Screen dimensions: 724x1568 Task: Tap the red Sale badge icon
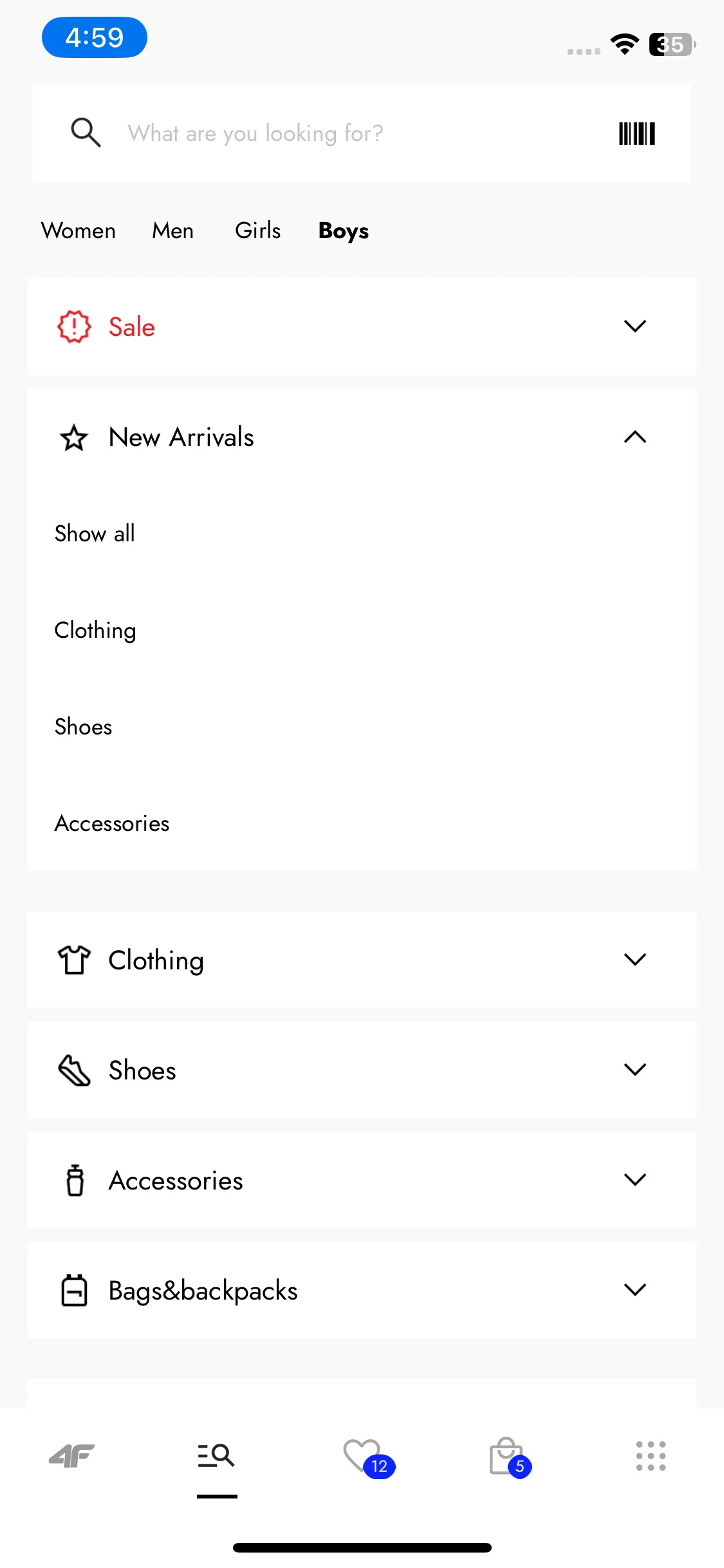pos(74,326)
